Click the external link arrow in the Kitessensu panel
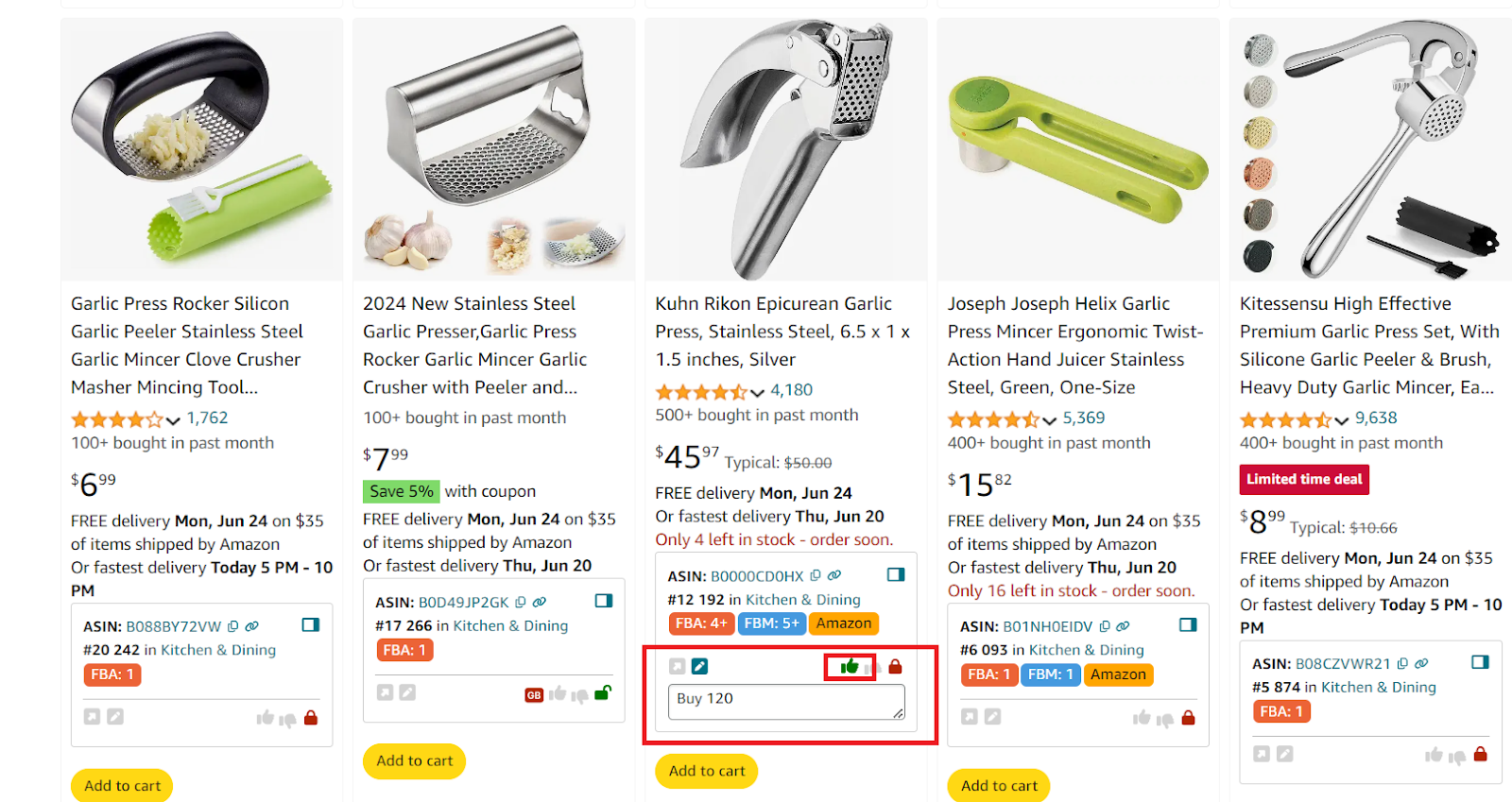The height and width of the screenshot is (802, 1512). pos(1262,754)
